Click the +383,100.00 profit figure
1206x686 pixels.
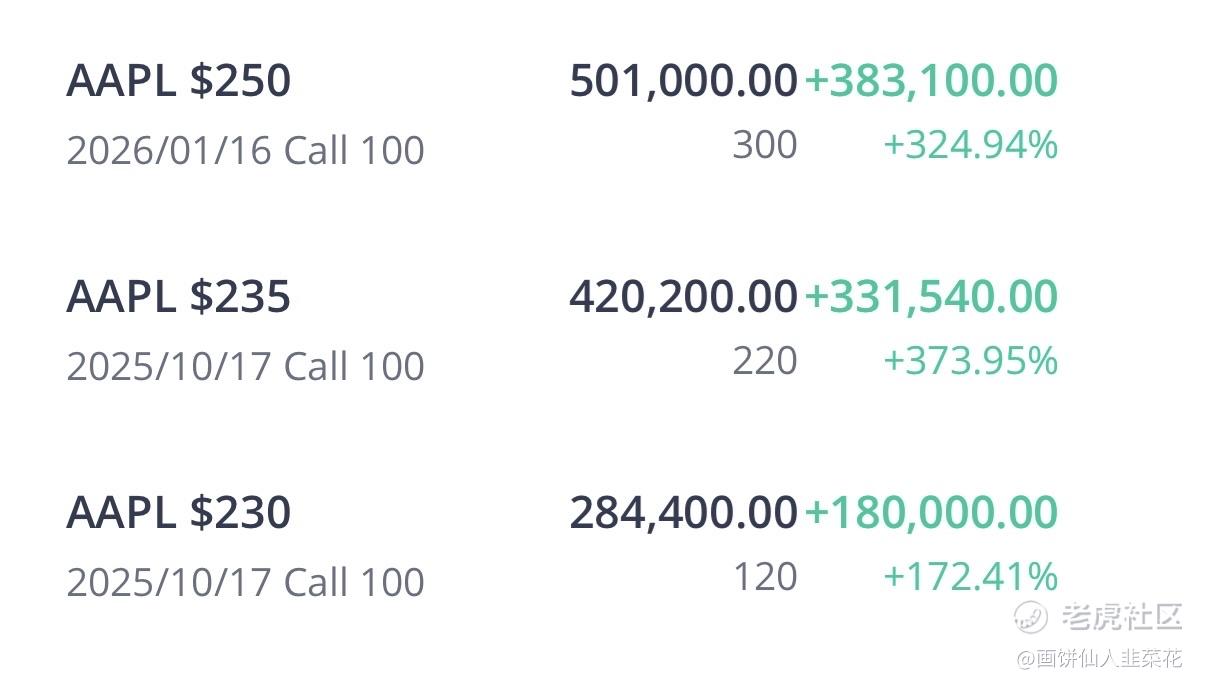(931, 81)
